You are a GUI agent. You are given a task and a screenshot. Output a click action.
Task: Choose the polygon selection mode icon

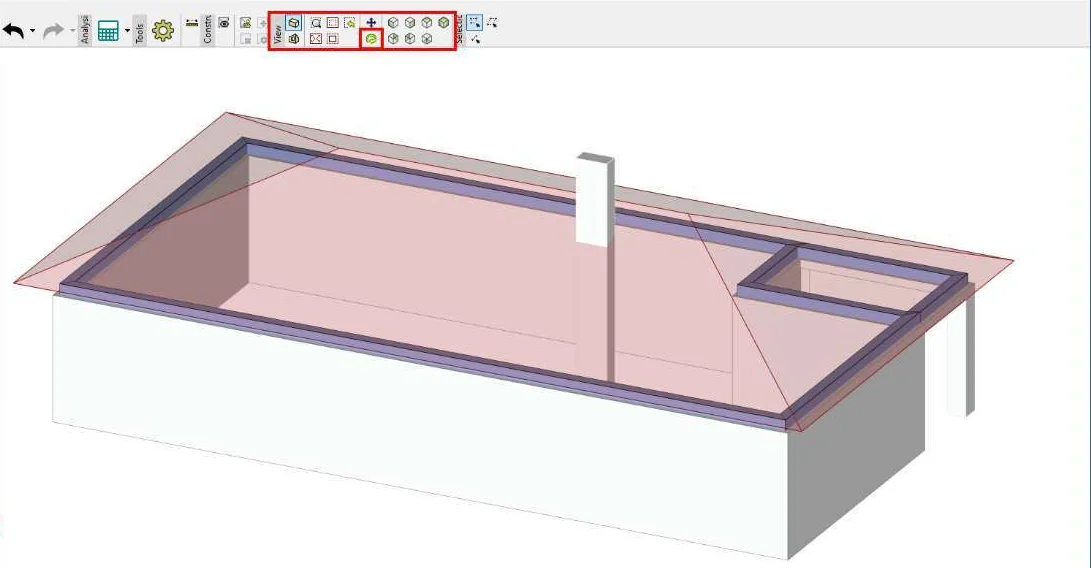[492, 23]
